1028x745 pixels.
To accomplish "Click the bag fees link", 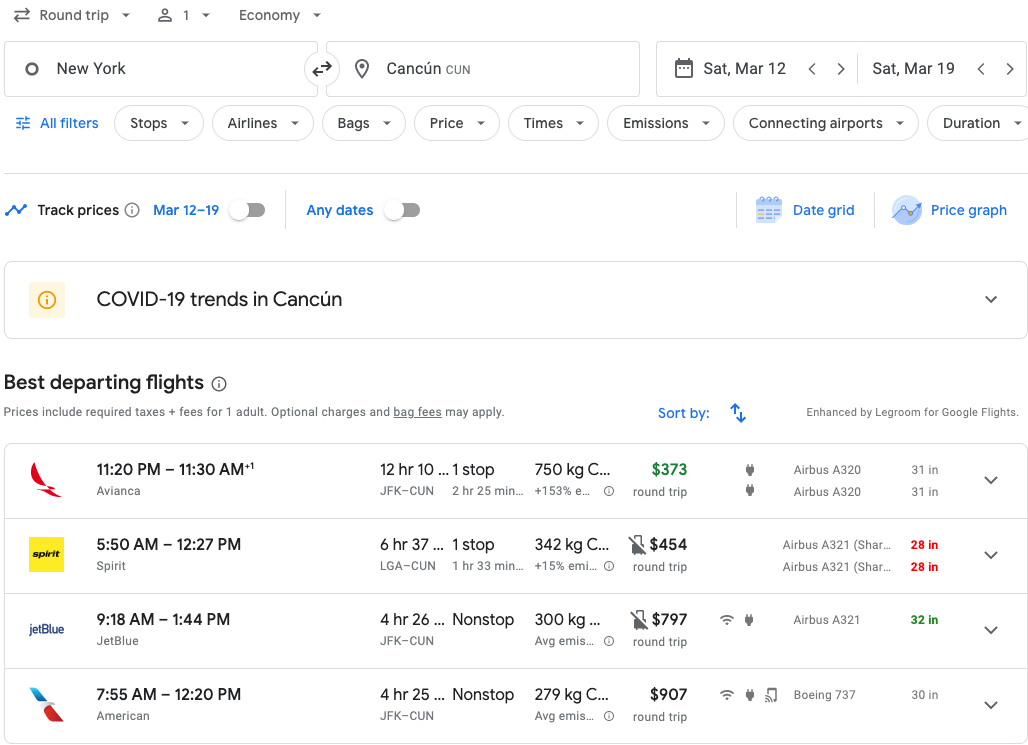I will tap(417, 412).
